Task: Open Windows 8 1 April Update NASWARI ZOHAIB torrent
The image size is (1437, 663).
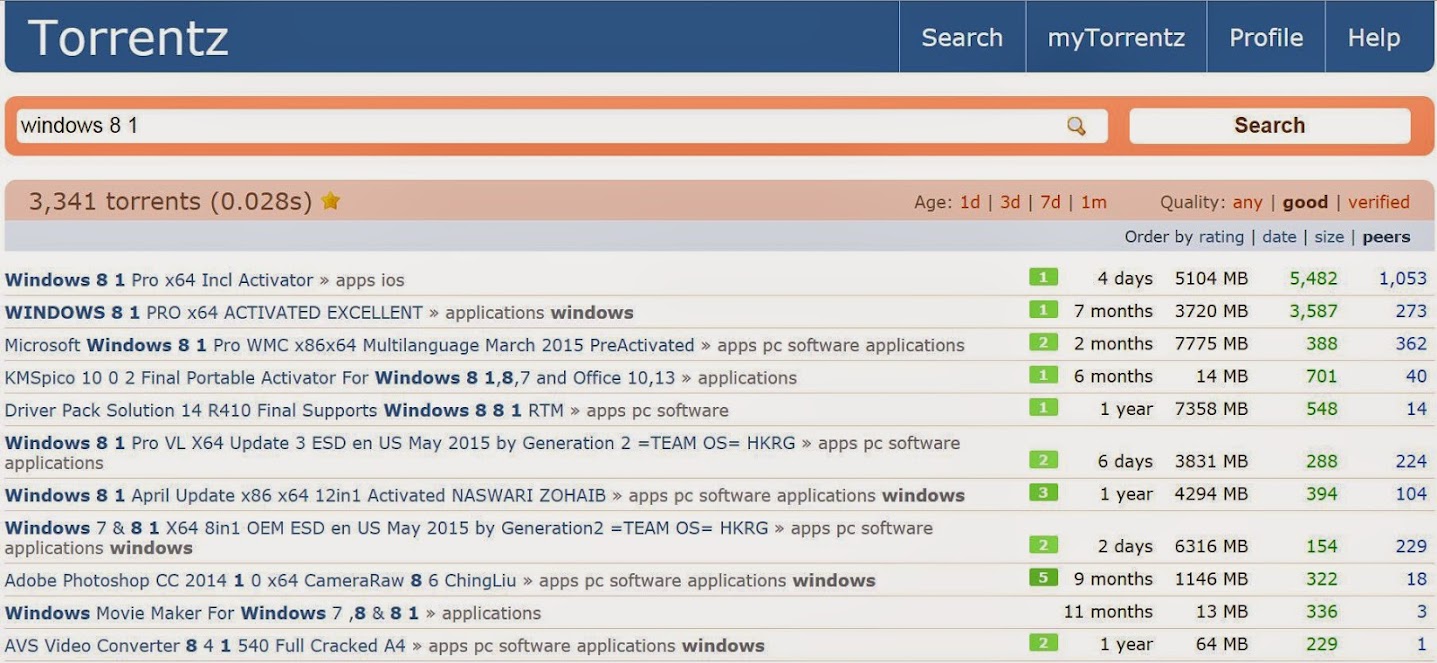Action: point(305,495)
